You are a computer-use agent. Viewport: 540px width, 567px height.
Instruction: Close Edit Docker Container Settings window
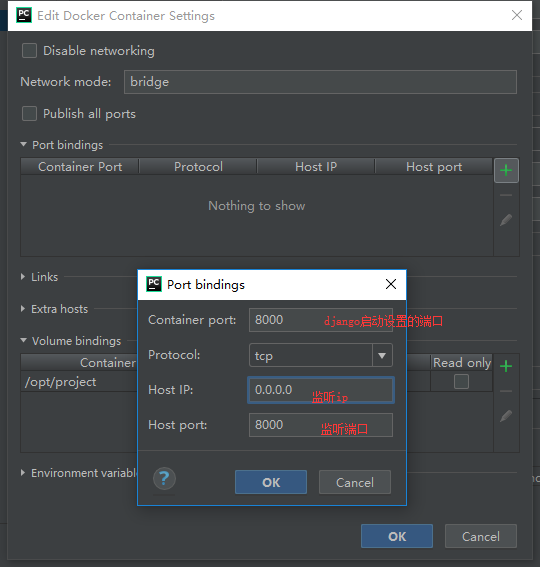coord(517,15)
